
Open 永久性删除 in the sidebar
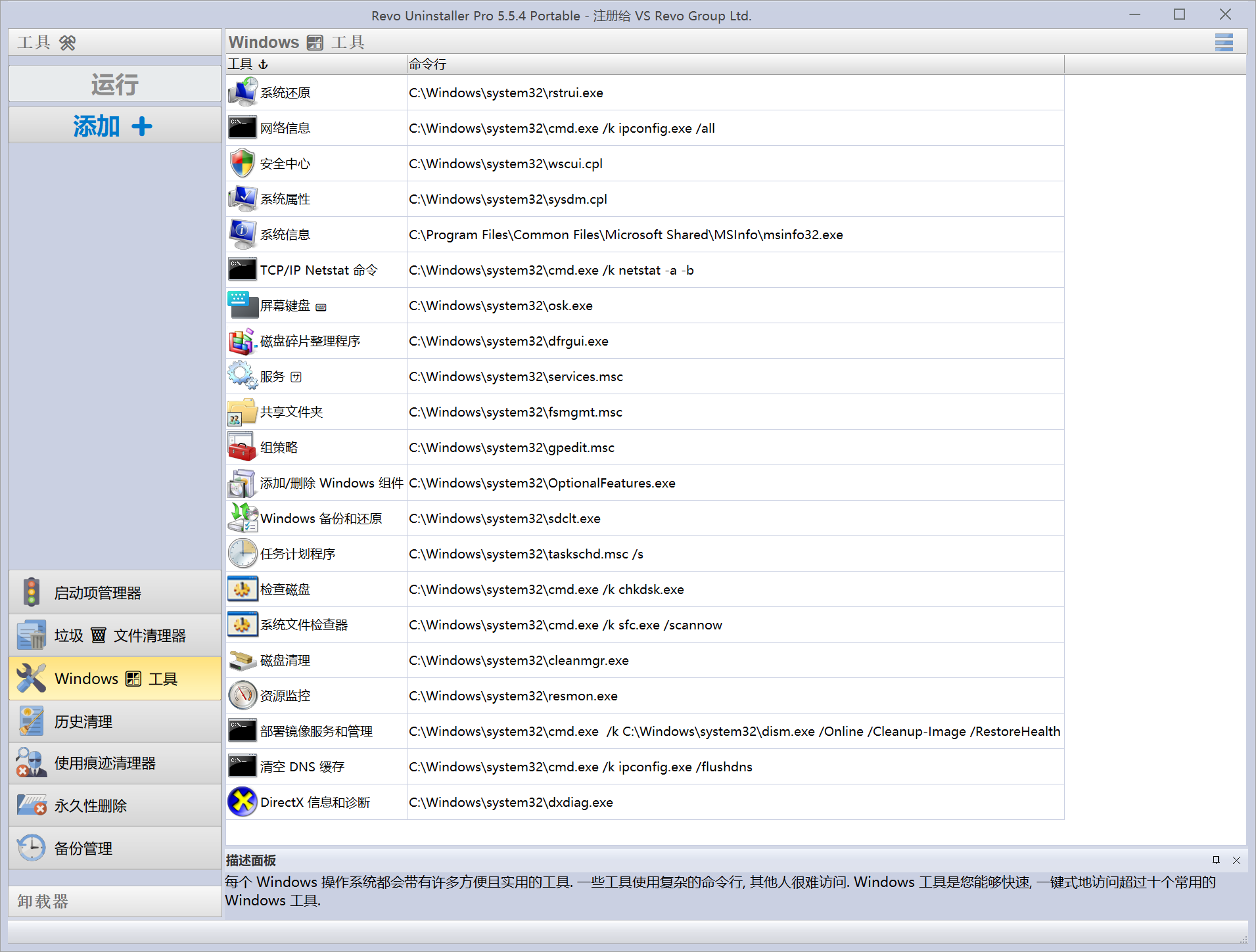[115, 805]
